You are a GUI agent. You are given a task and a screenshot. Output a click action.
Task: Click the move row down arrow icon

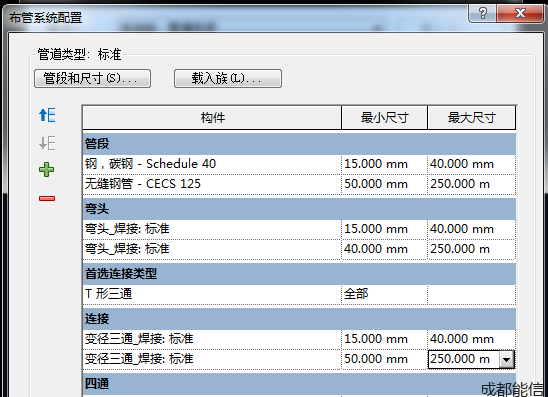click(x=47, y=143)
